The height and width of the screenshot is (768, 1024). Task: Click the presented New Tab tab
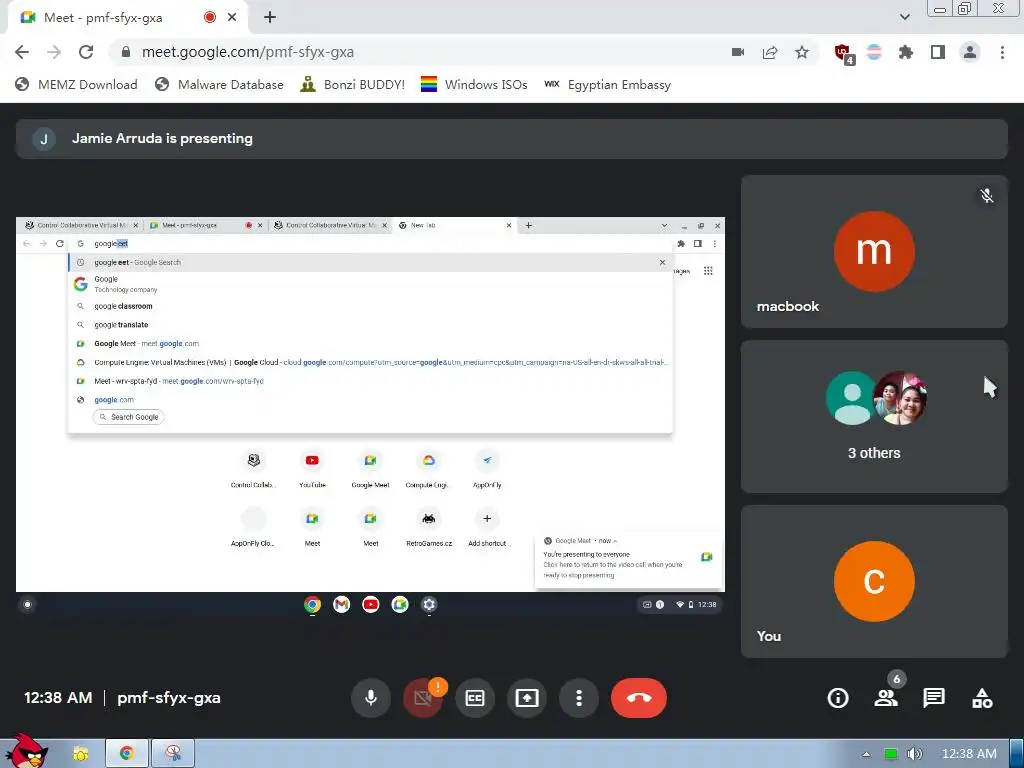point(455,225)
